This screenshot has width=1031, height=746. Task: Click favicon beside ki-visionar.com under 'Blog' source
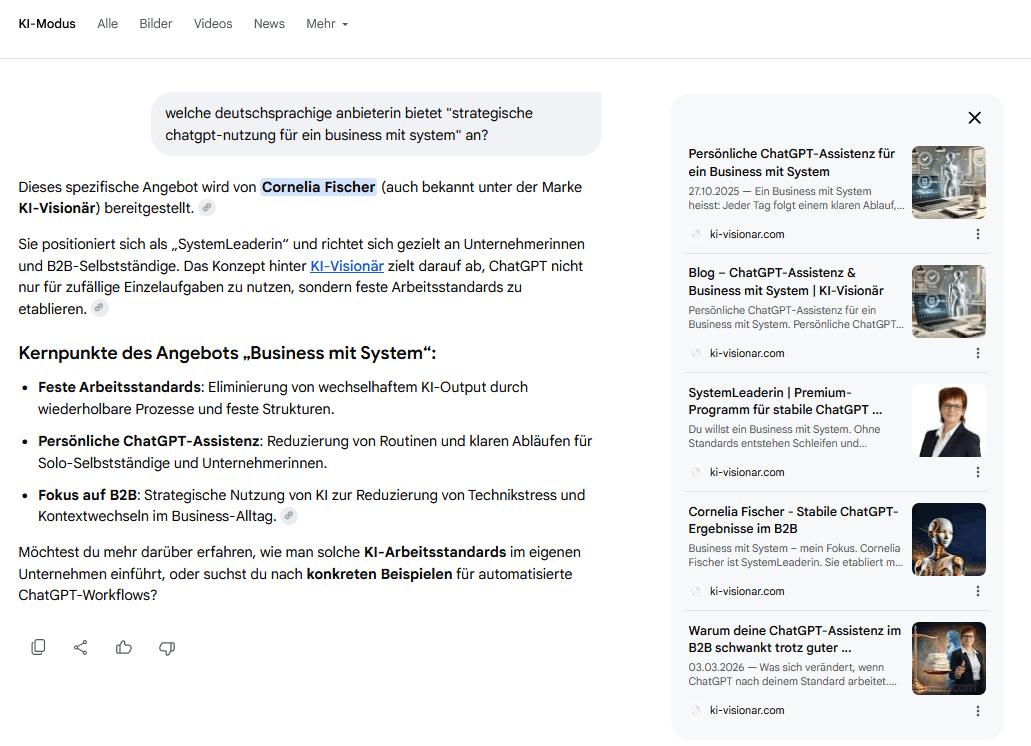[696, 353]
